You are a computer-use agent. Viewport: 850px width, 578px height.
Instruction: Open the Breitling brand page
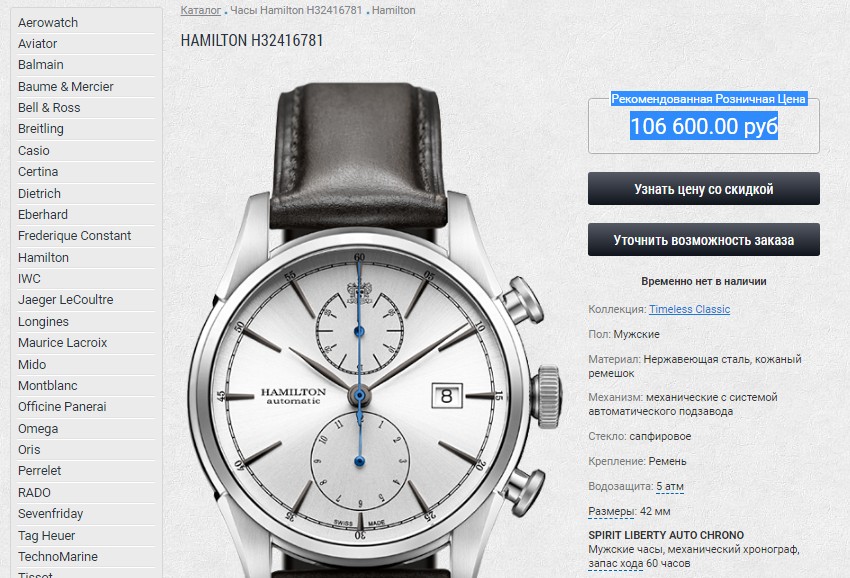click(41, 129)
